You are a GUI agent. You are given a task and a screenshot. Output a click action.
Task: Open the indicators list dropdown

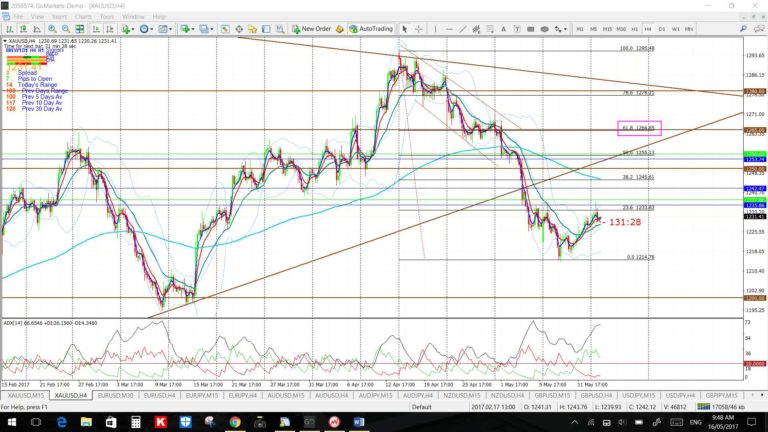pos(128,29)
